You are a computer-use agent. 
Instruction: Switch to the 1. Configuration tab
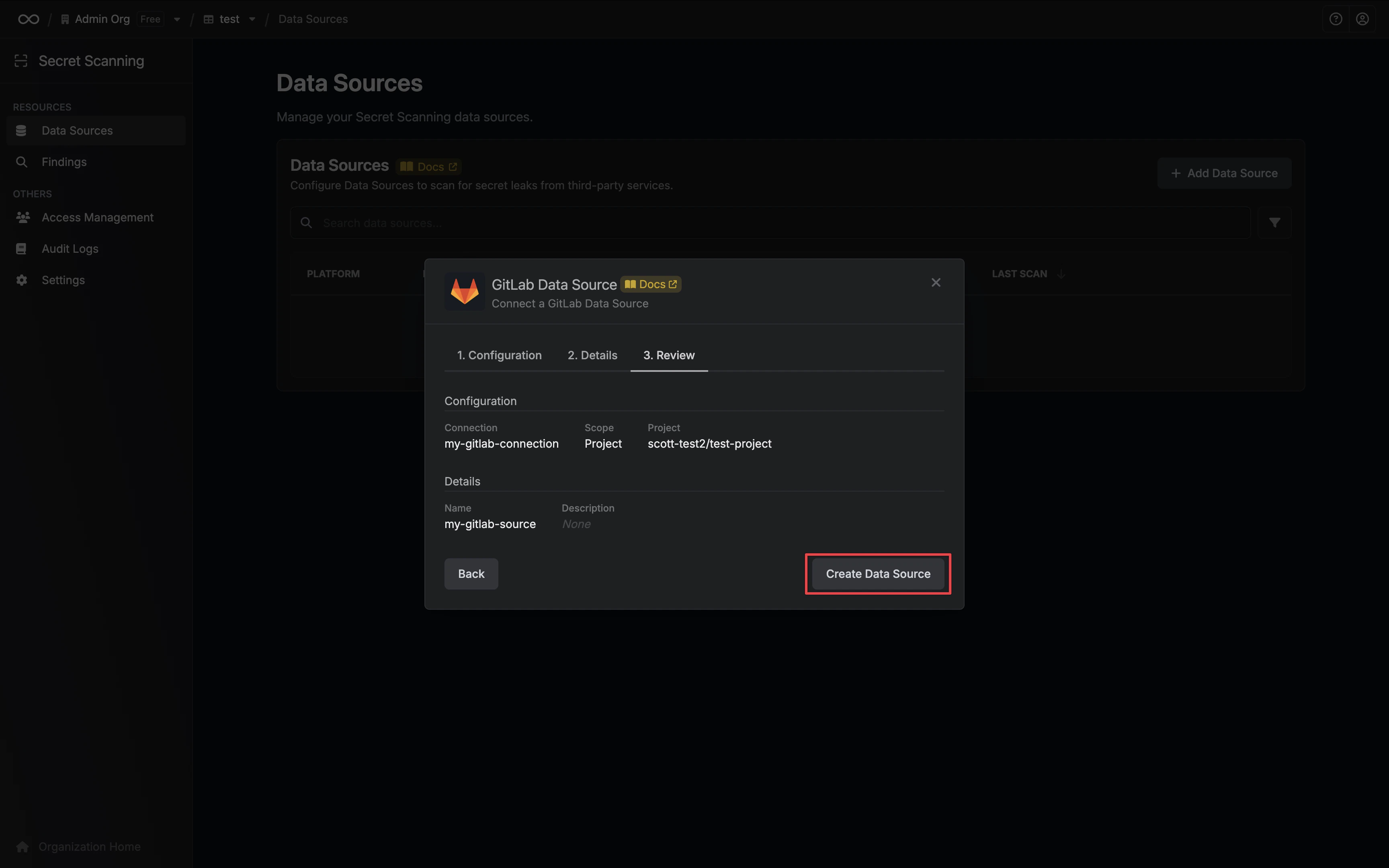click(x=499, y=355)
